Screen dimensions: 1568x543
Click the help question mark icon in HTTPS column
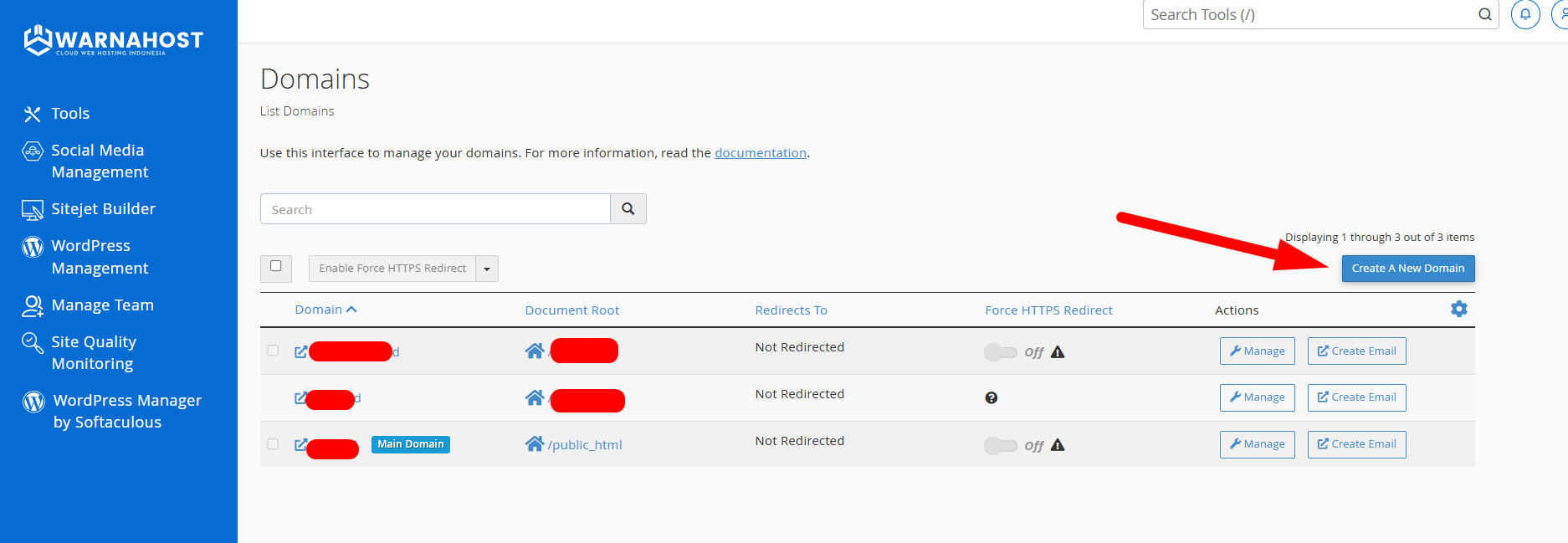[x=991, y=398]
